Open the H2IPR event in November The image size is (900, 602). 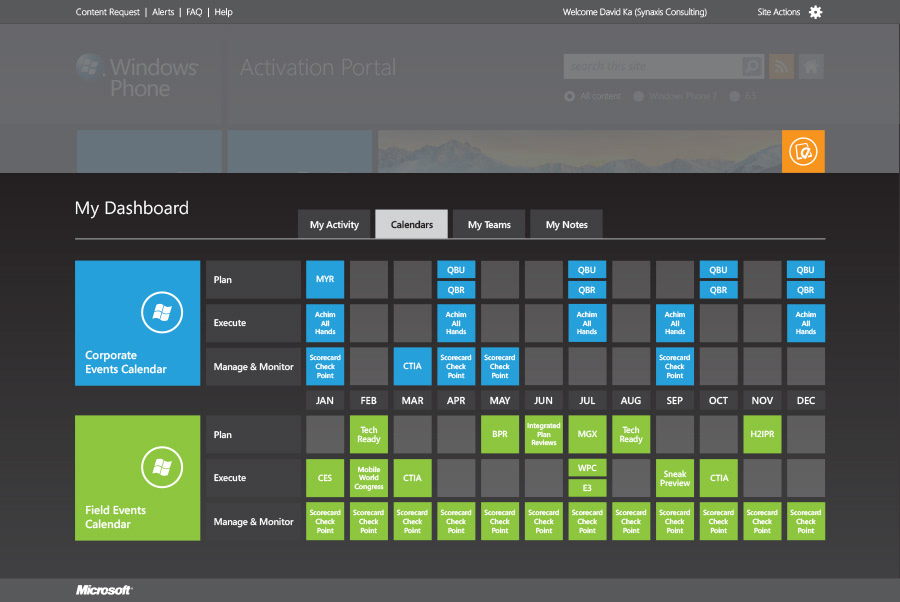click(x=762, y=434)
